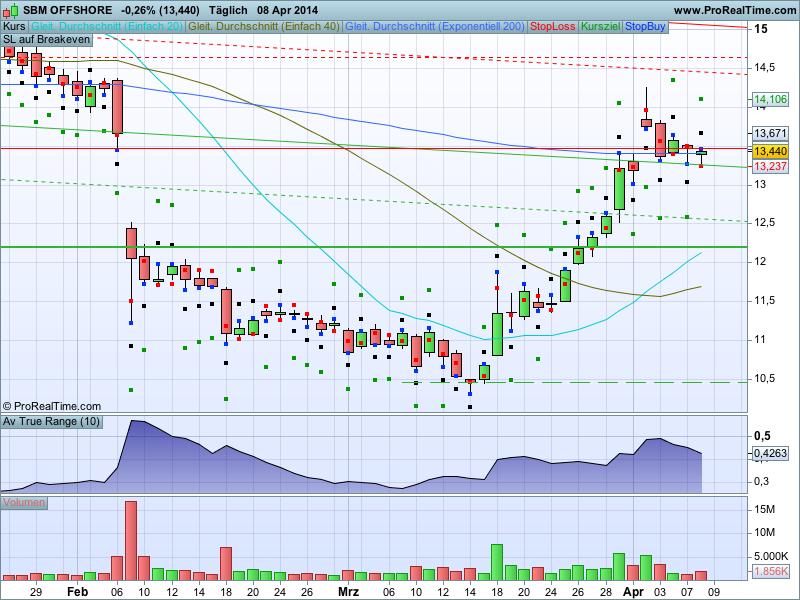Click the red 13,237 stop price tag
Viewport: 800px width, 600px height.
click(770, 166)
